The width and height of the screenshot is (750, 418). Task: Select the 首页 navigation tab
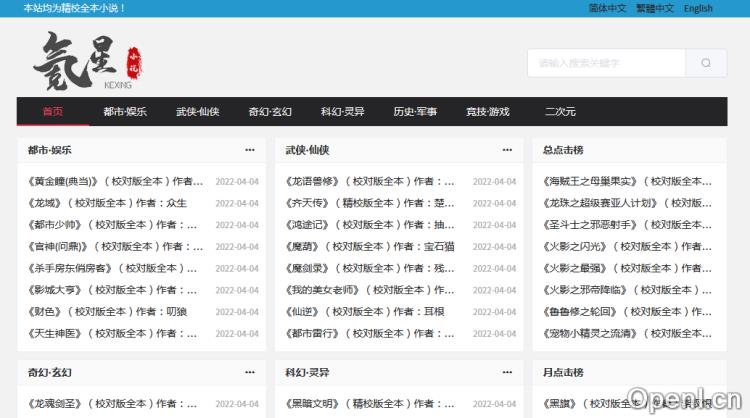coord(53,111)
